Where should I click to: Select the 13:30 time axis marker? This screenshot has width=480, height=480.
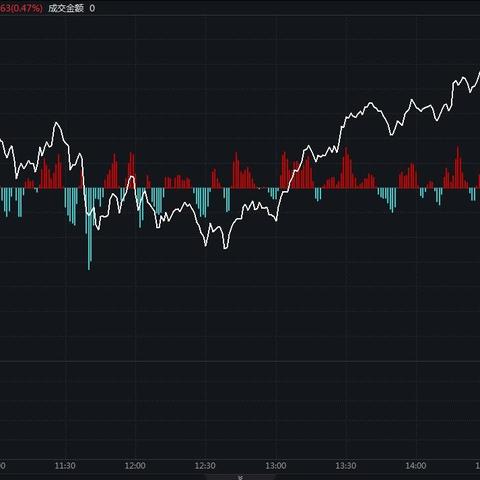tap(346, 465)
